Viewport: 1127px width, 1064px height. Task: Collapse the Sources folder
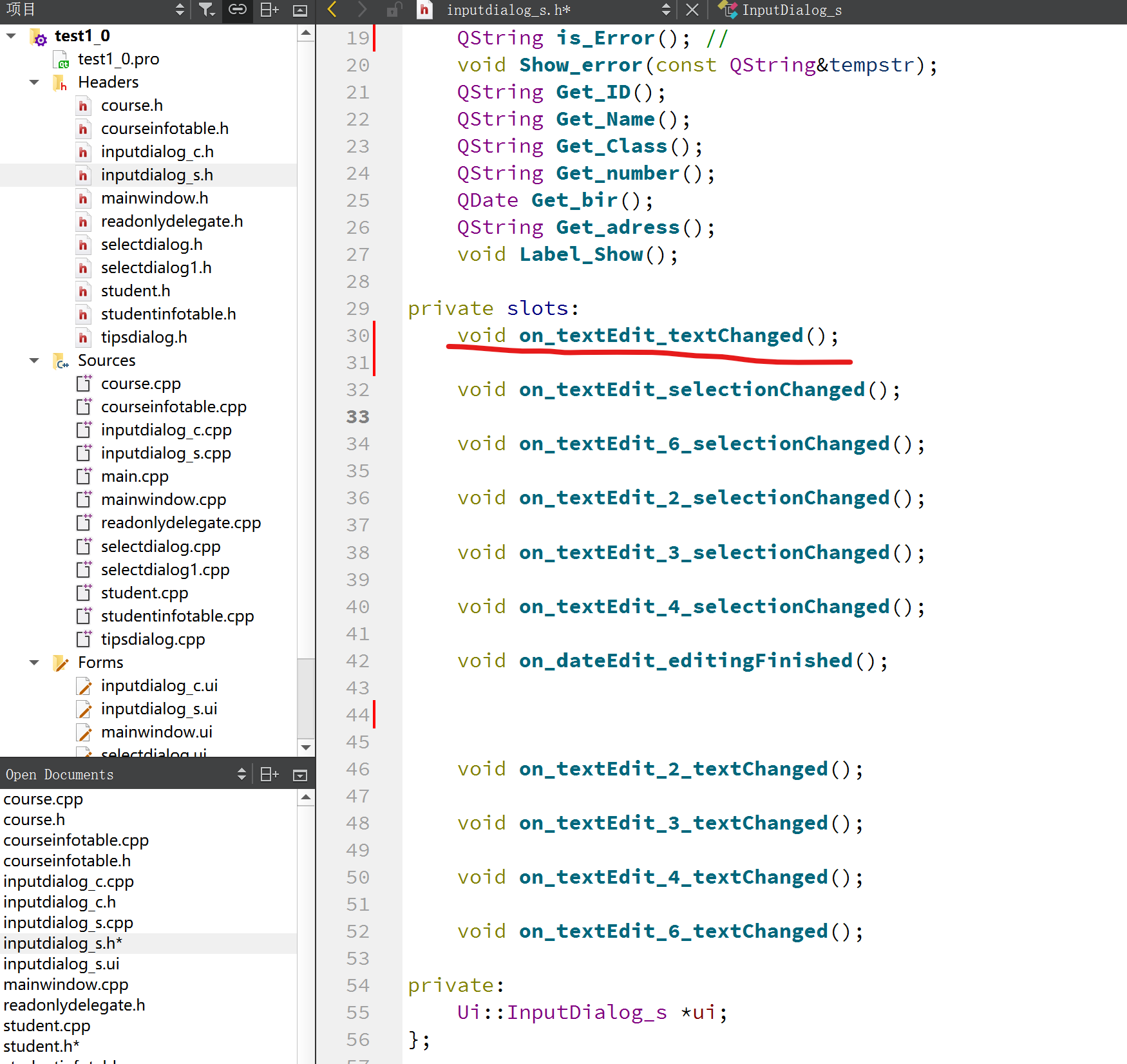pyautogui.click(x=34, y=361)
